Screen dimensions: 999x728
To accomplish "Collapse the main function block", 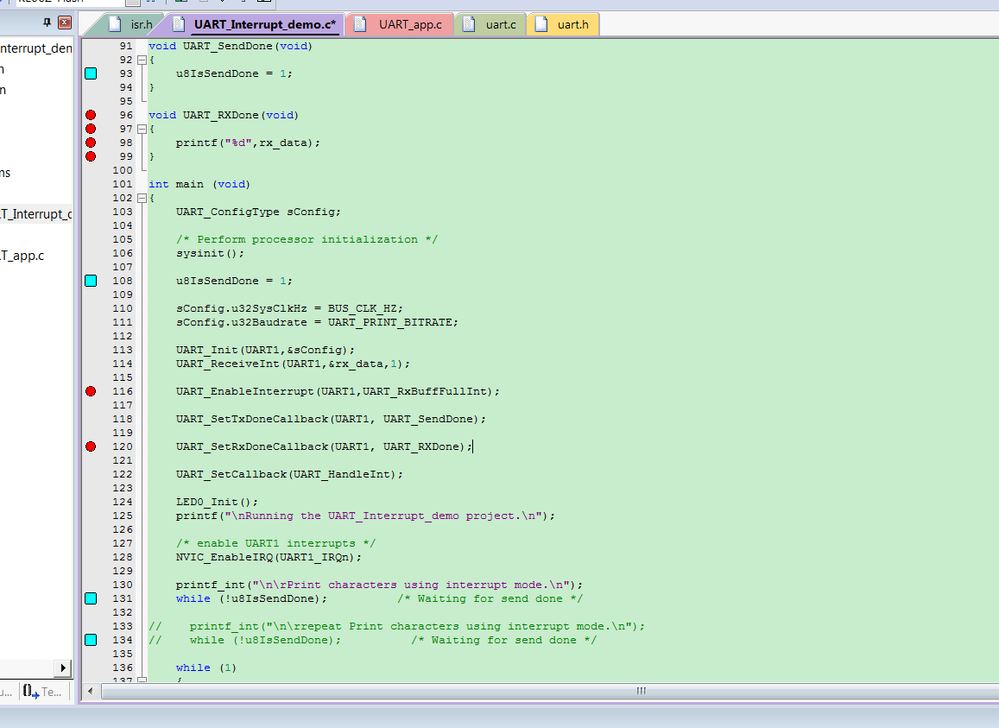I will coord(142,198).
